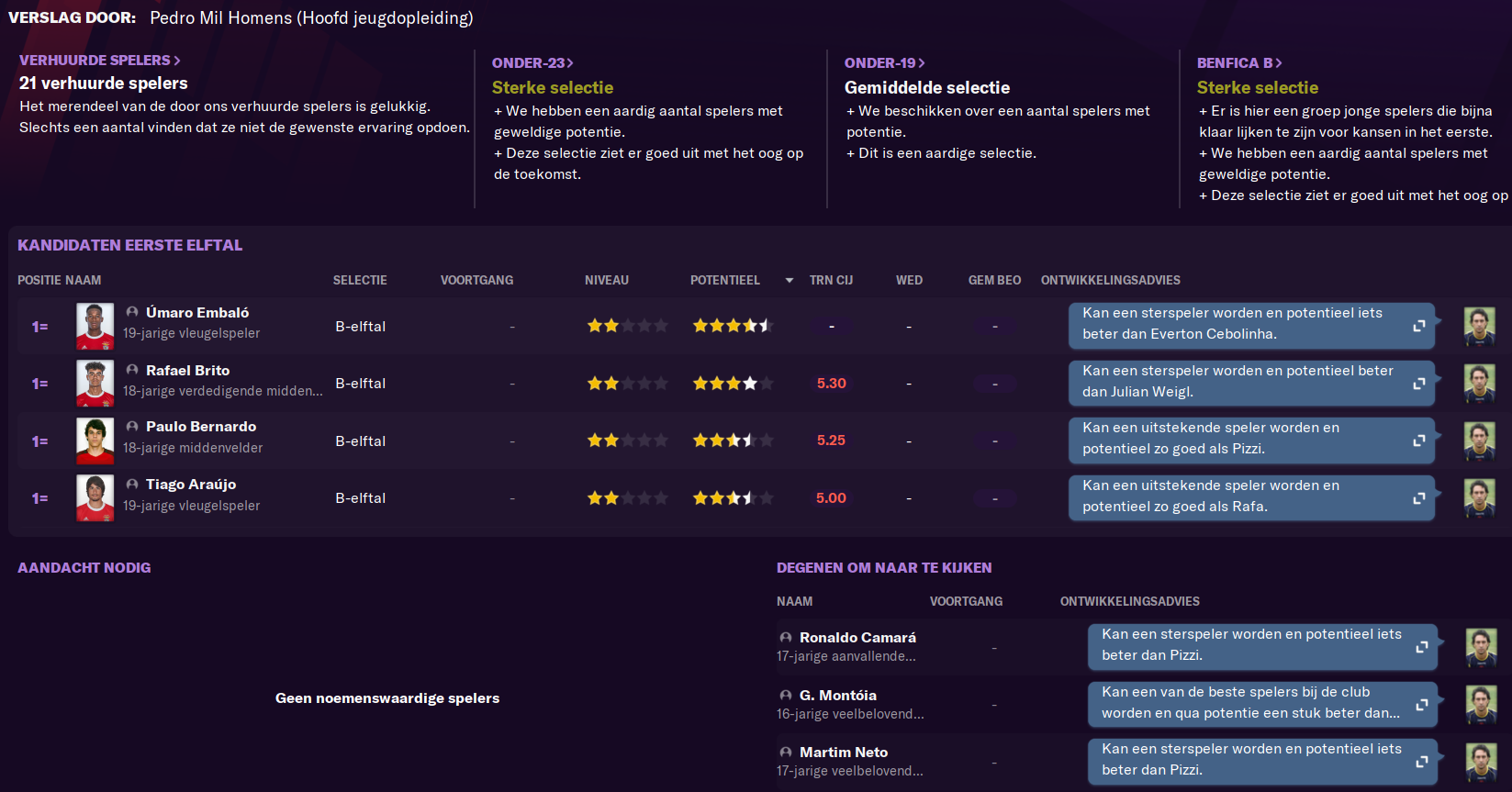Image resolution: width=1512 pixels, height=792 pixels.
Task: Open the Benfica B squad link
Action: [x=1239, y=63]
